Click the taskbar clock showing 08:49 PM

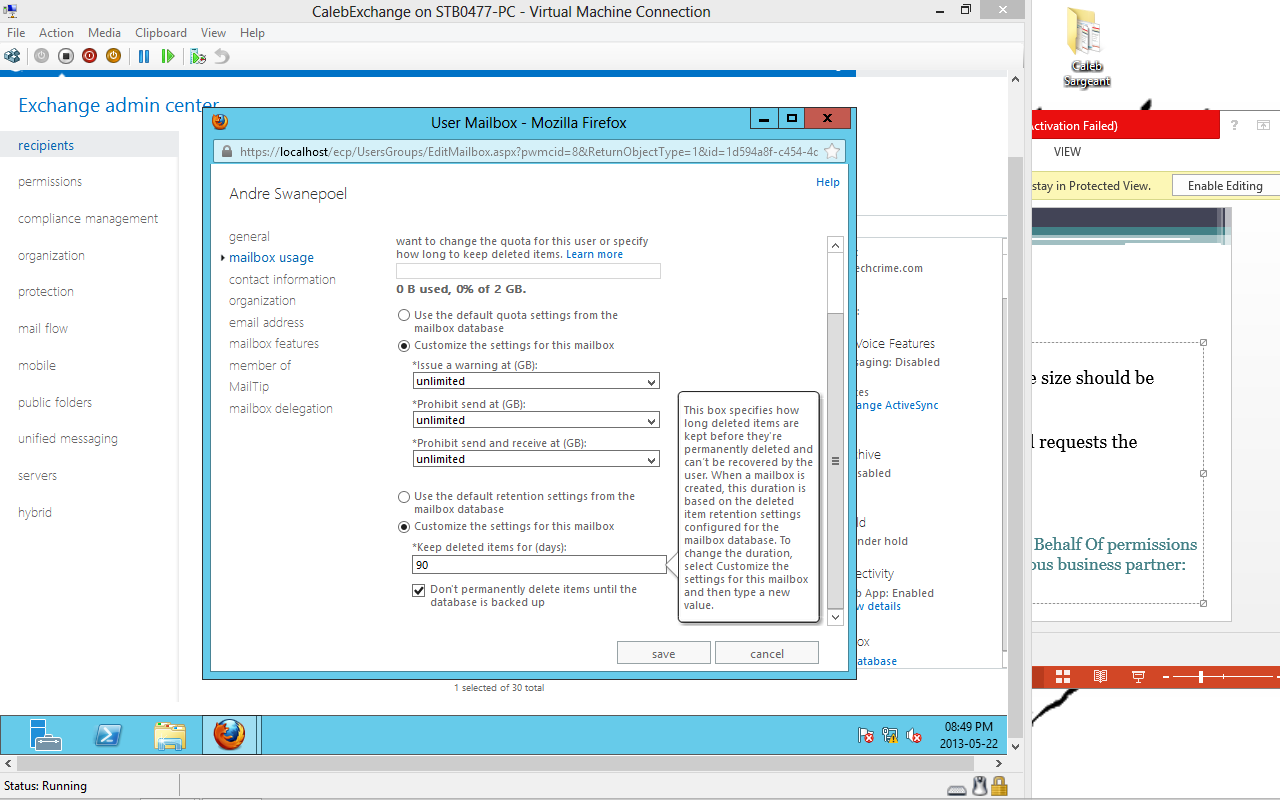click(967, 735)
